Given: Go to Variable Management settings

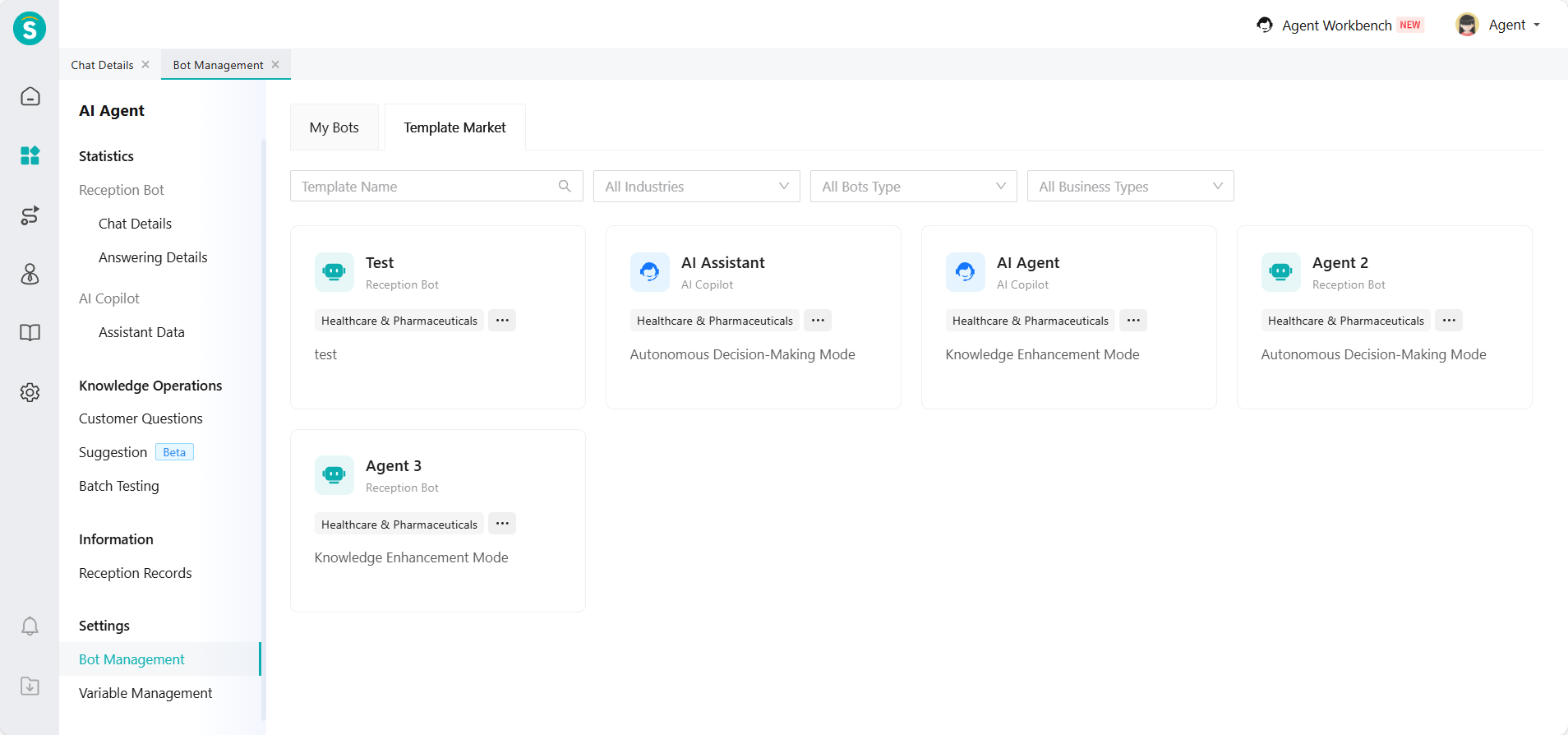Looking at the screenshot, I should pyautogui.click(x=145, y=693).
